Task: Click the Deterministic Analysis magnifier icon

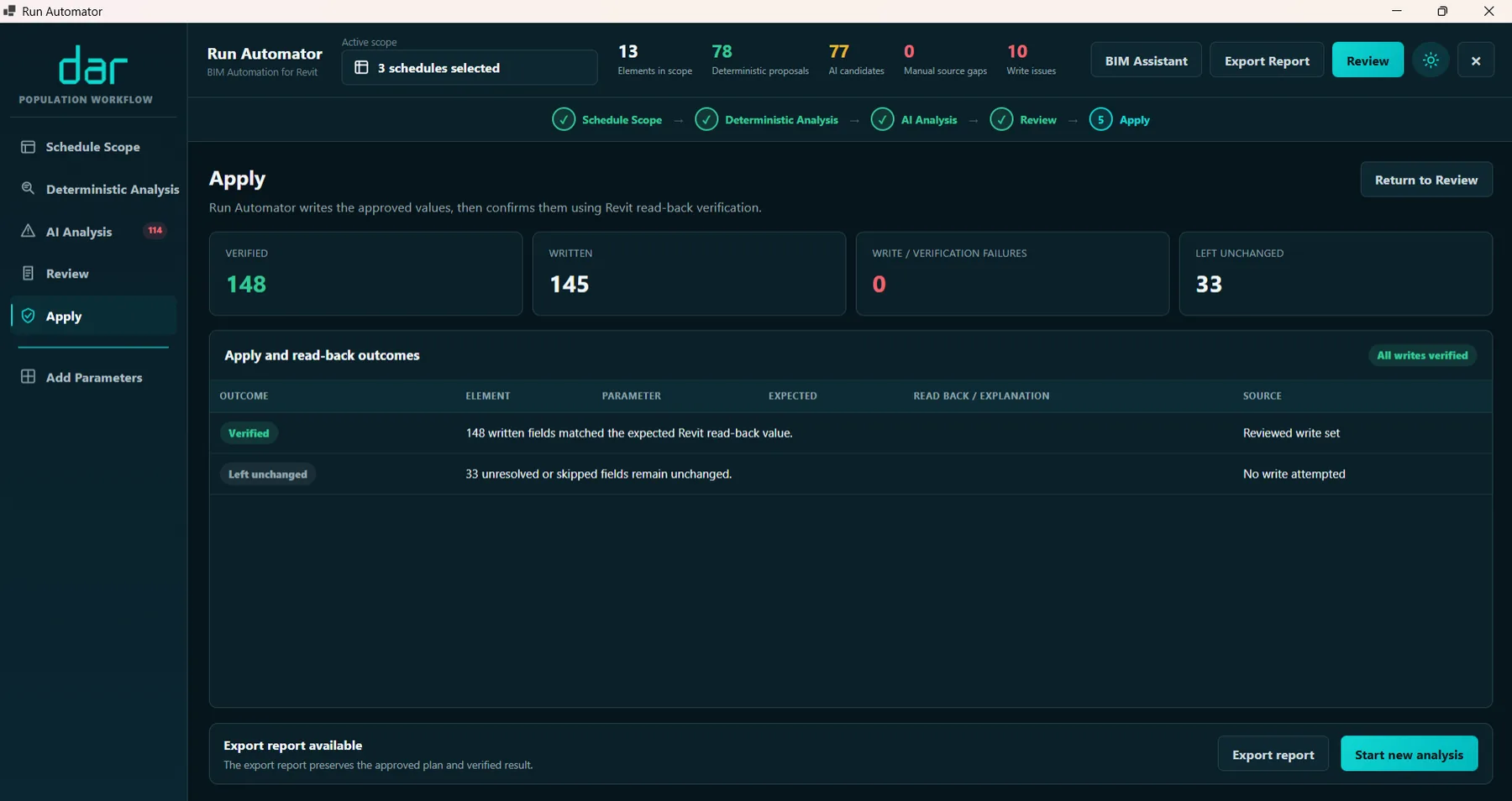Action: pyautogui.click(x=28, y=188)
